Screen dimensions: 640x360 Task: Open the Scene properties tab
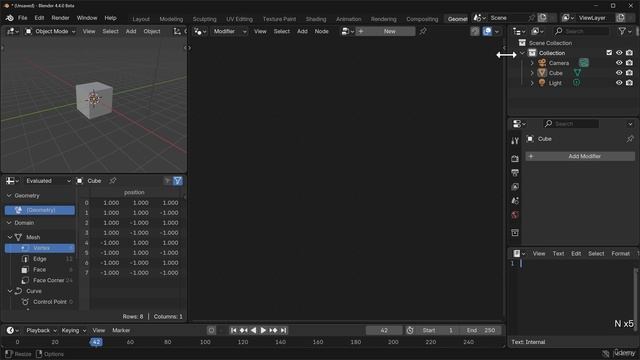pos(515,201)
